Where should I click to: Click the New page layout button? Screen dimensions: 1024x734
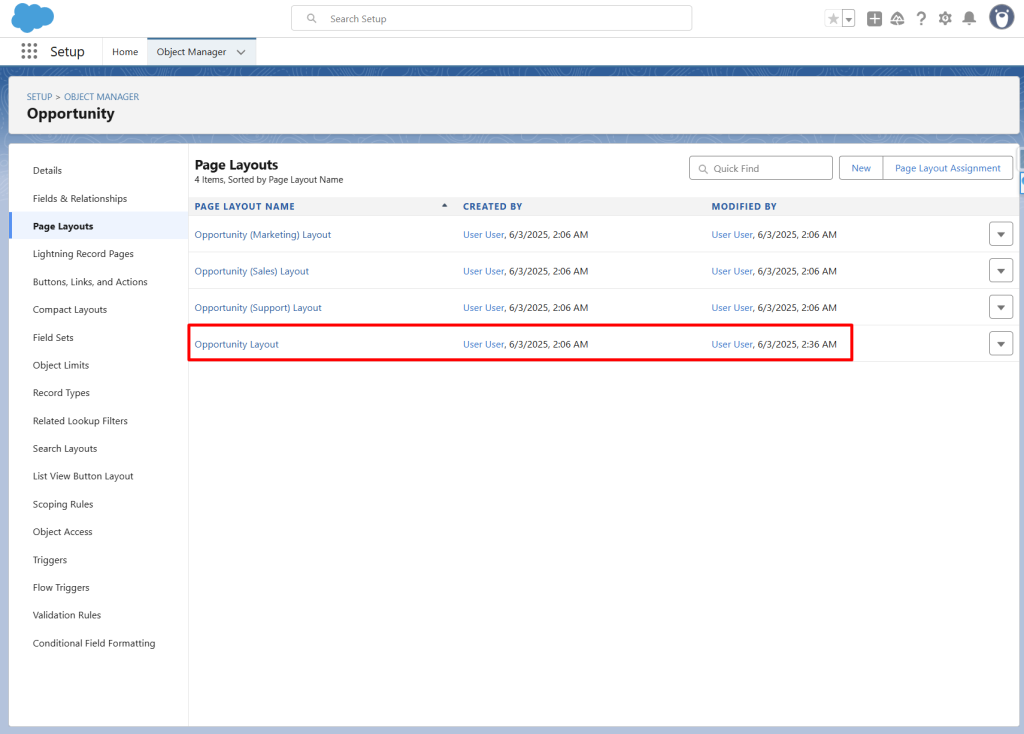click(861, 168)
